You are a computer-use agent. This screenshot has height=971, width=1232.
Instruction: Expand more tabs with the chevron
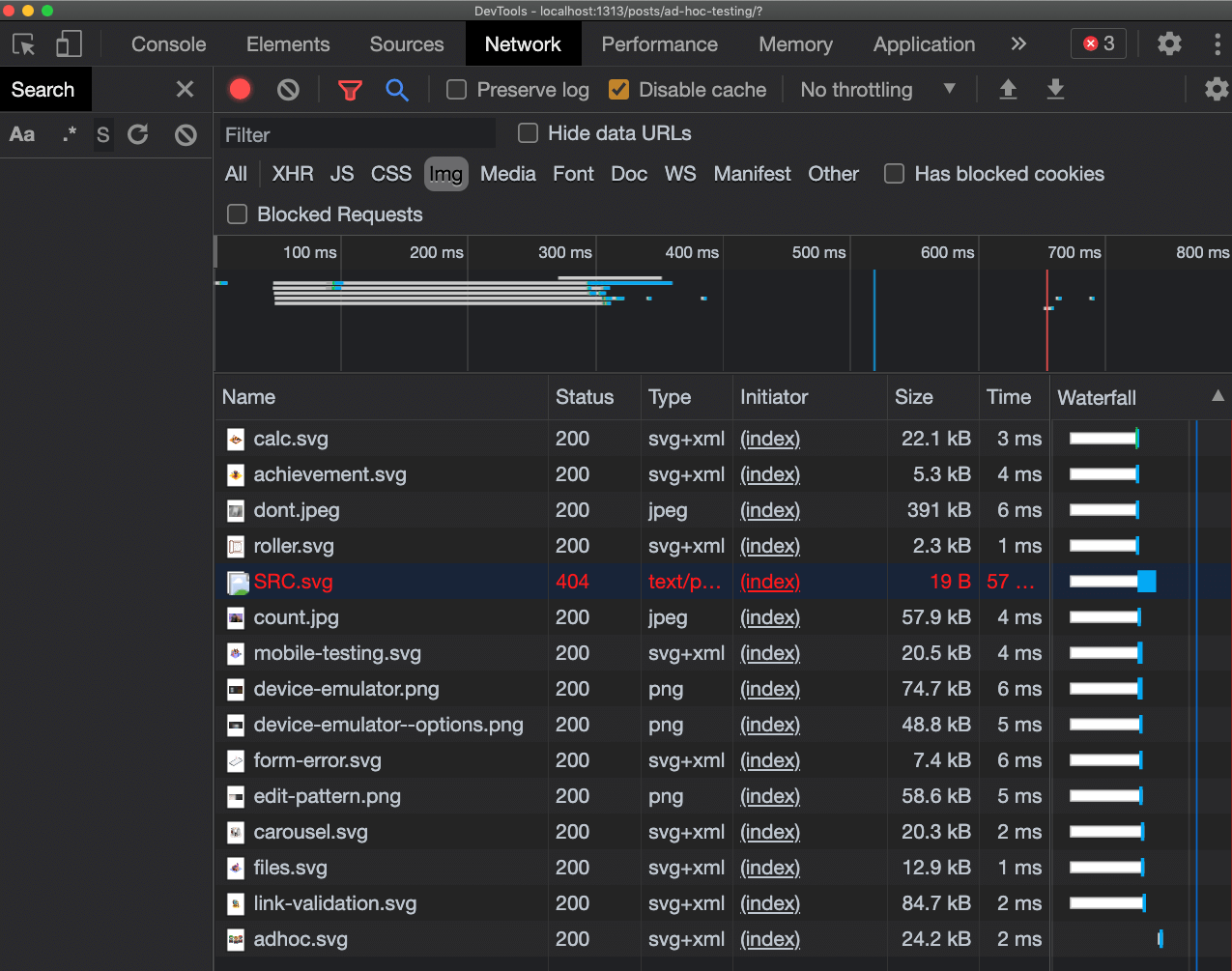[x=1018, y=44]
